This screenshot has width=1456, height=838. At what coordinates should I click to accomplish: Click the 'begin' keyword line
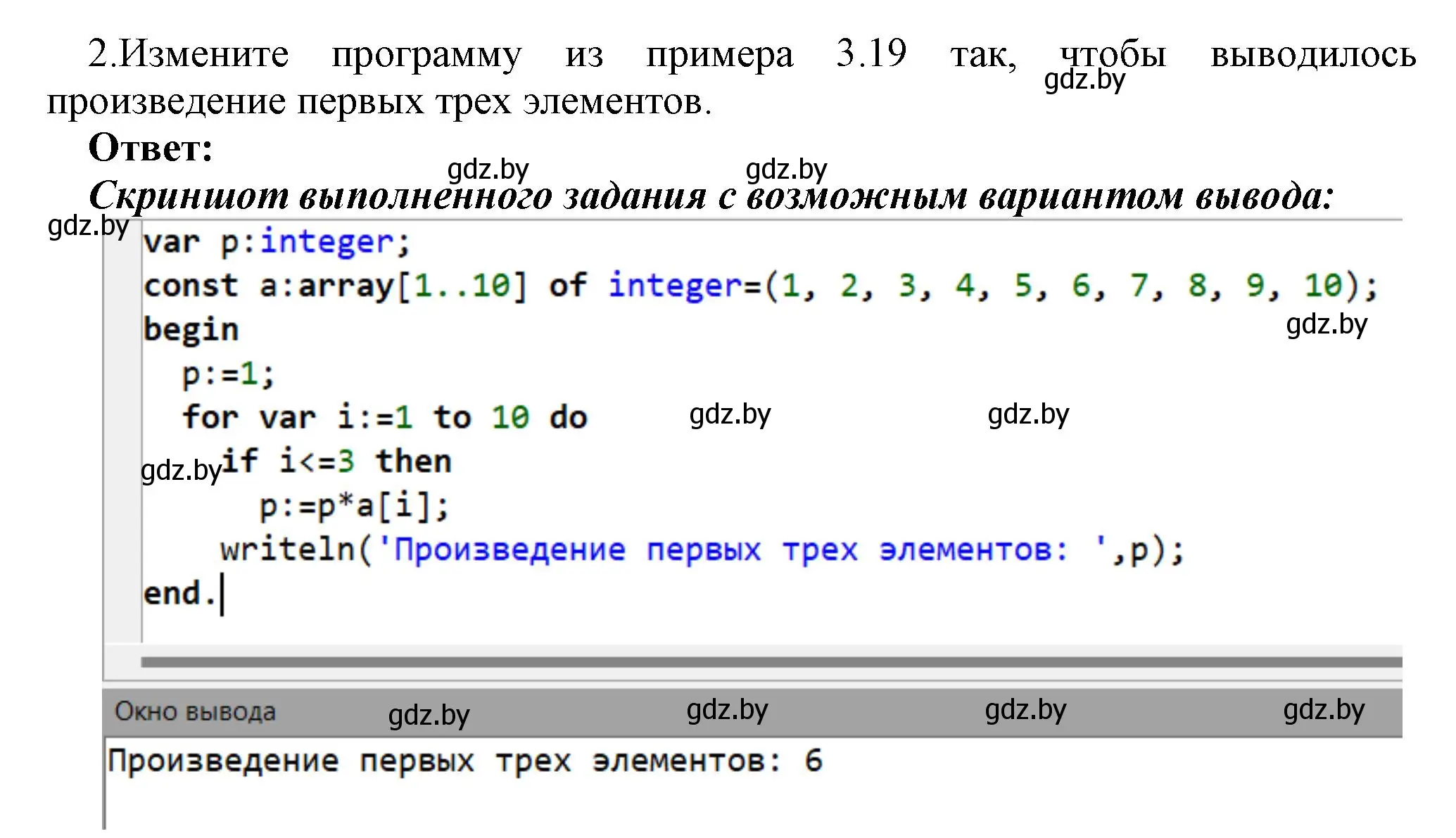[x=191, y=330]
